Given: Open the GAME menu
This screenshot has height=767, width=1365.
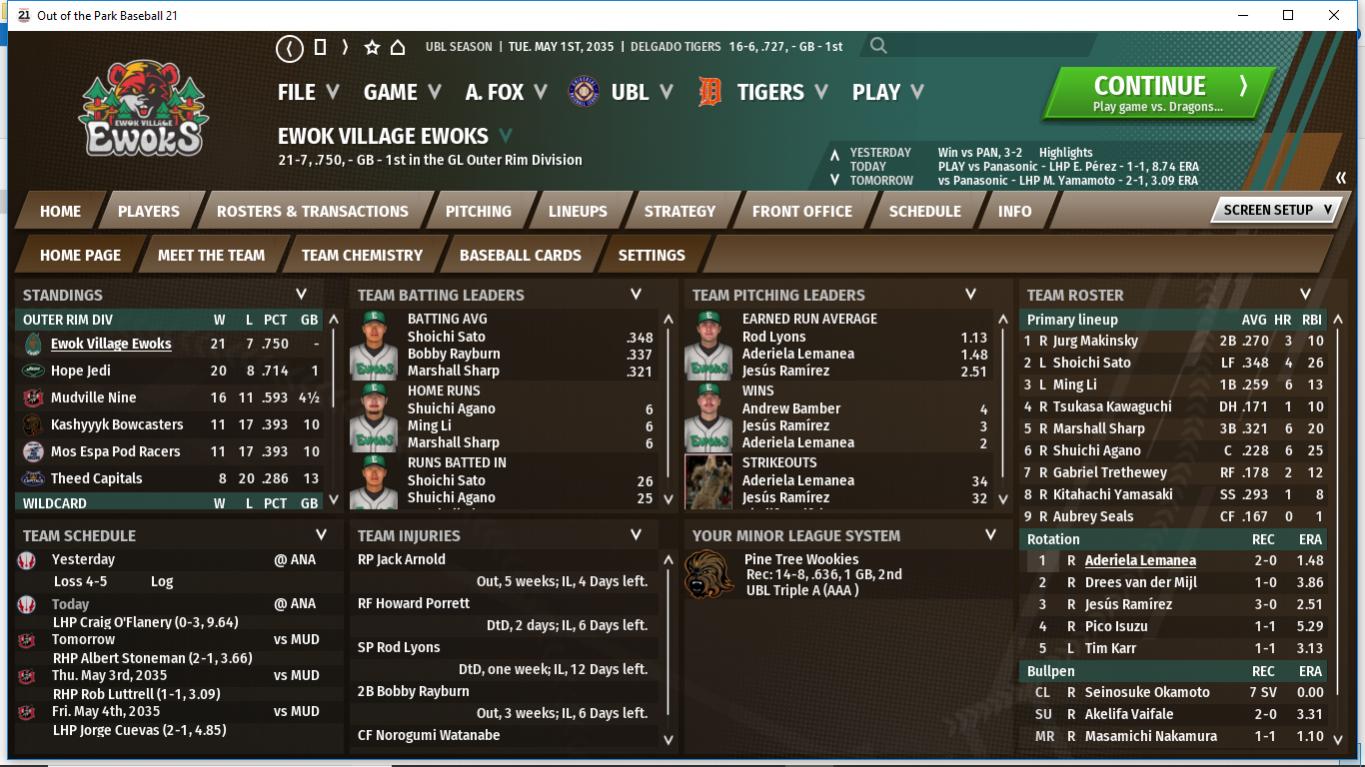Looking at the screenshot, I should pyautogui.click(x=402, y=92).
